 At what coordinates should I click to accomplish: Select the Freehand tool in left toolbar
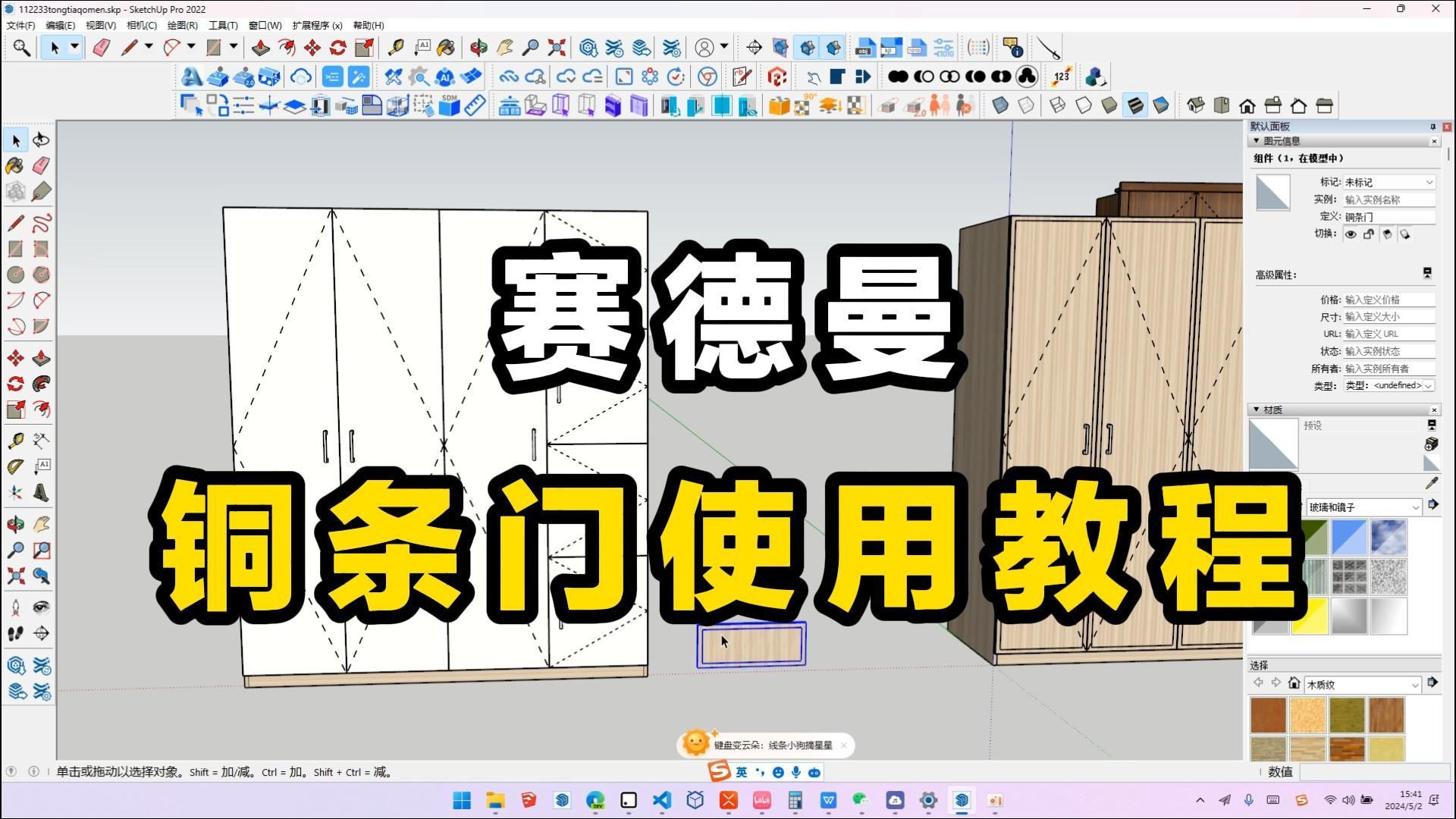tap(42, 223)
